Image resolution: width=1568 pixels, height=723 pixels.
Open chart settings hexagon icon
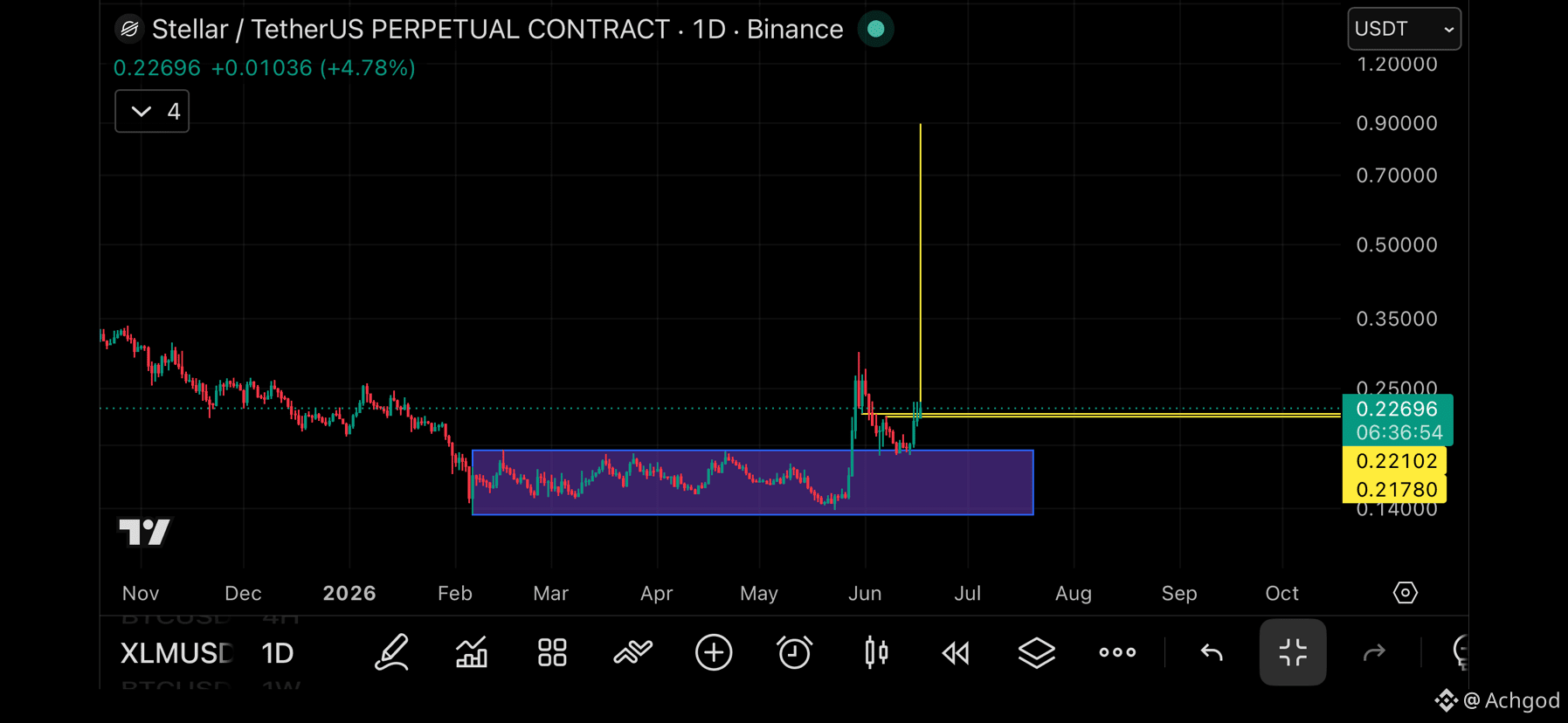coord(1405,593)
